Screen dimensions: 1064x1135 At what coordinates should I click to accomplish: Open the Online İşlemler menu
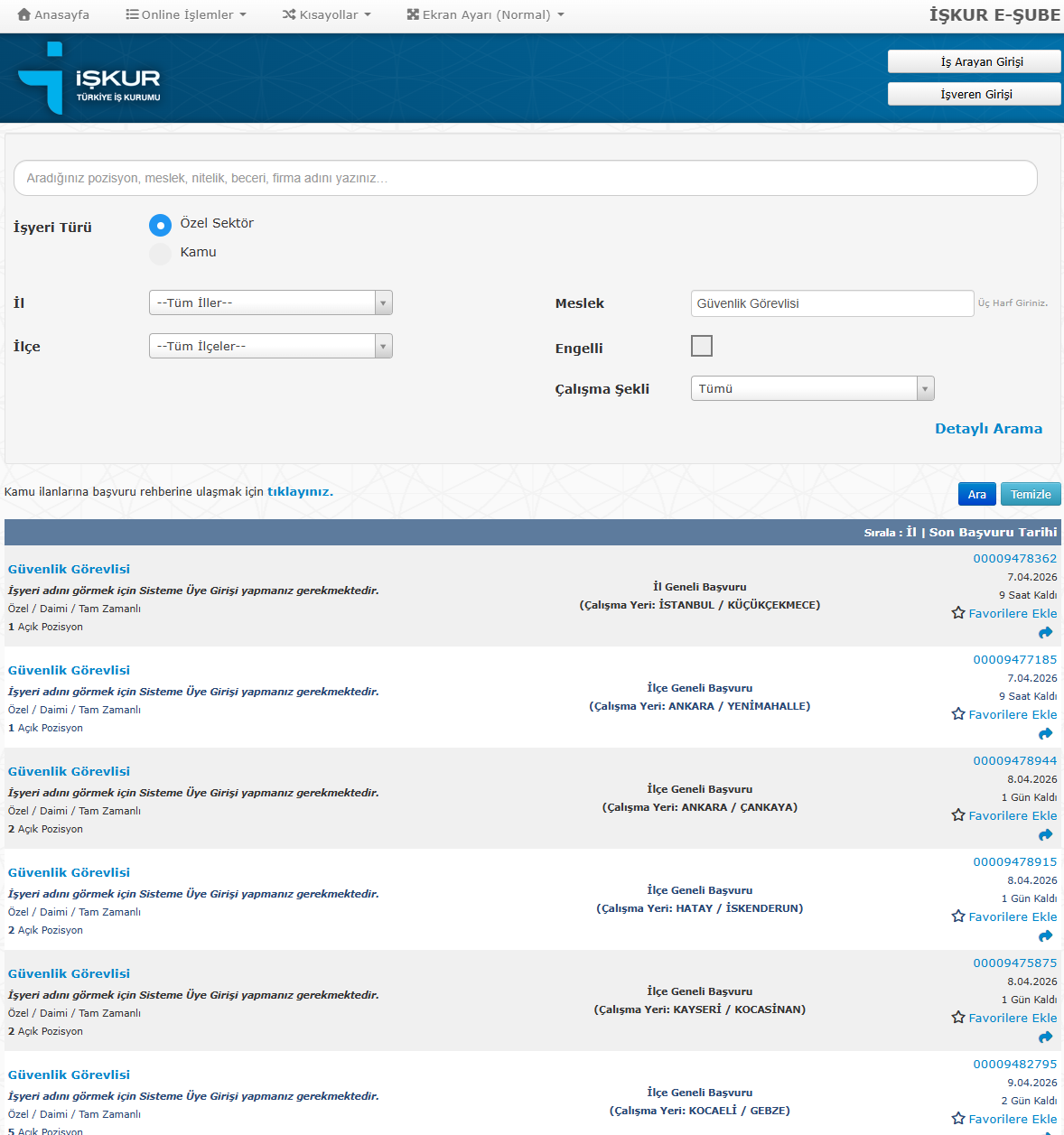point(186,14)
